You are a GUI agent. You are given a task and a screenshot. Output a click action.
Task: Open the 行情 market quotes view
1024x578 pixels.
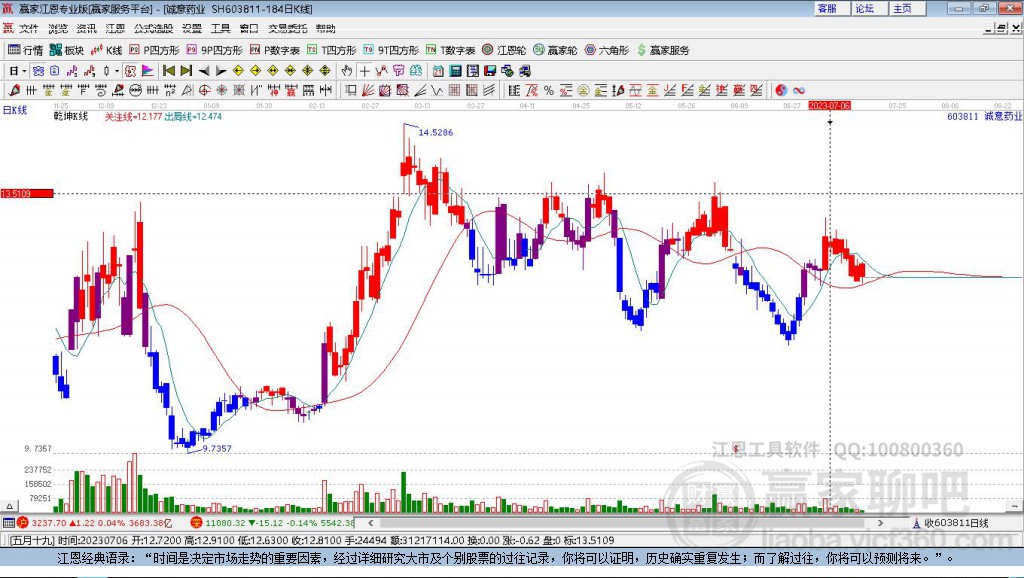(25, 50)
